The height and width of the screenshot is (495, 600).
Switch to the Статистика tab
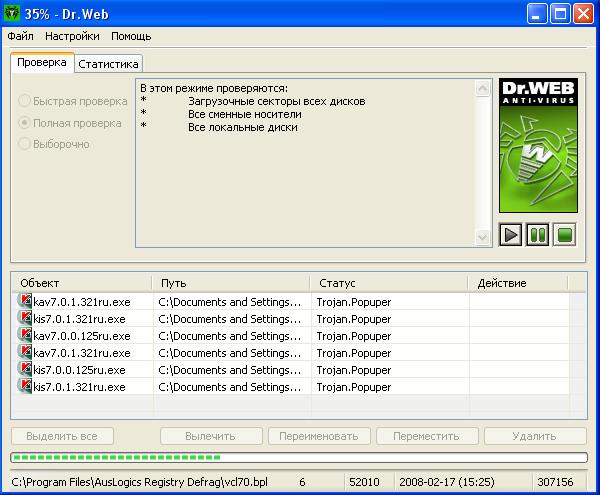108,64
